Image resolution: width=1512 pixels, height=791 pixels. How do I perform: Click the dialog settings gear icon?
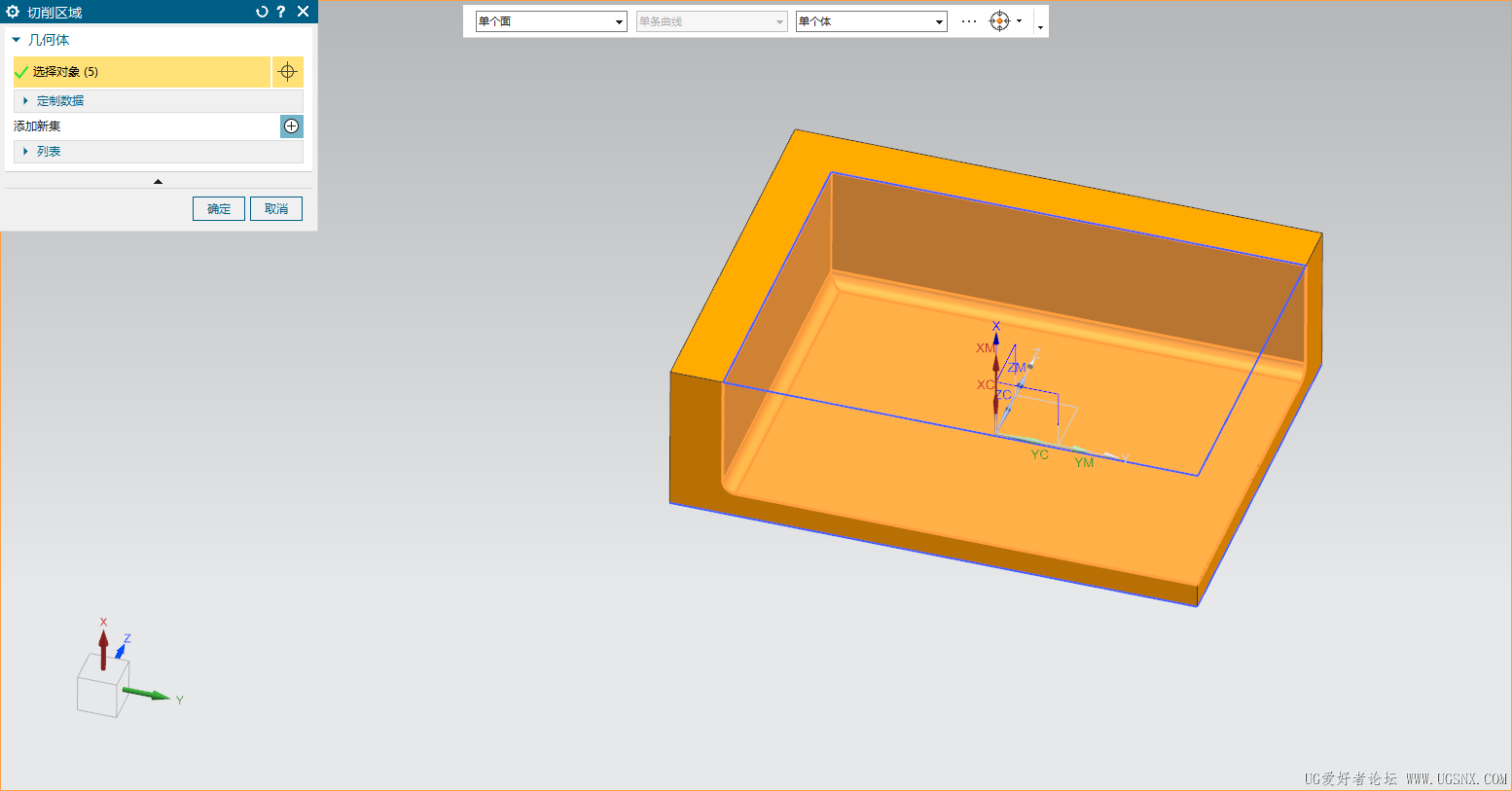[13, 12]
